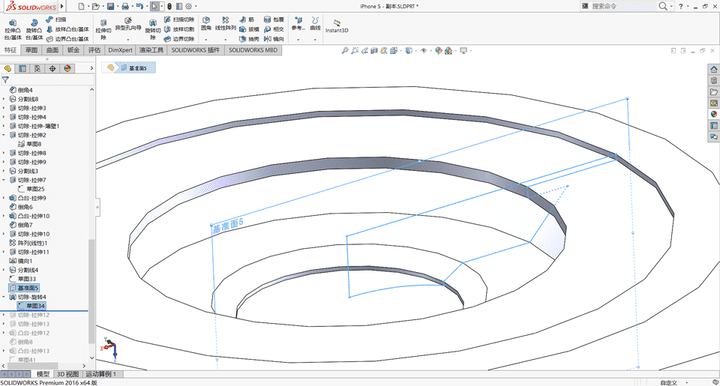
Task: Click the Rebuild traffic light icon
Action: click(169, 6)
